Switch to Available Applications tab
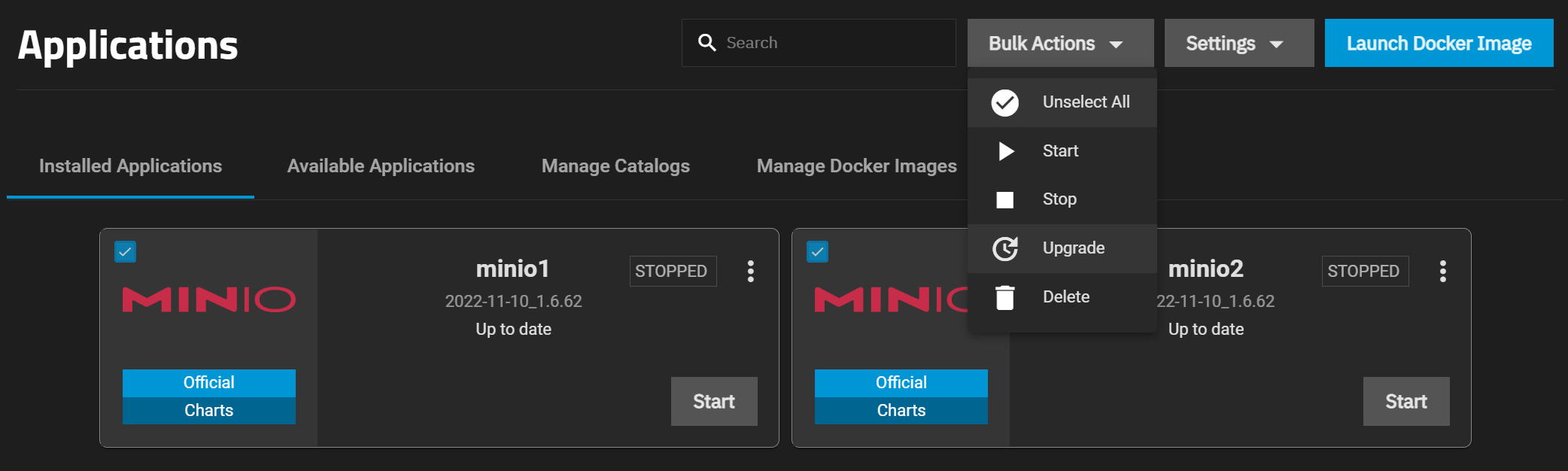Screen dimensions: 1568x471 tap(381, 166)
